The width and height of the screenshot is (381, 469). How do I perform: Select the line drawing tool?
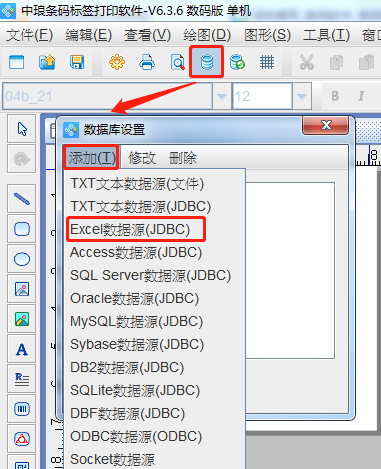(x=22, y=199)
